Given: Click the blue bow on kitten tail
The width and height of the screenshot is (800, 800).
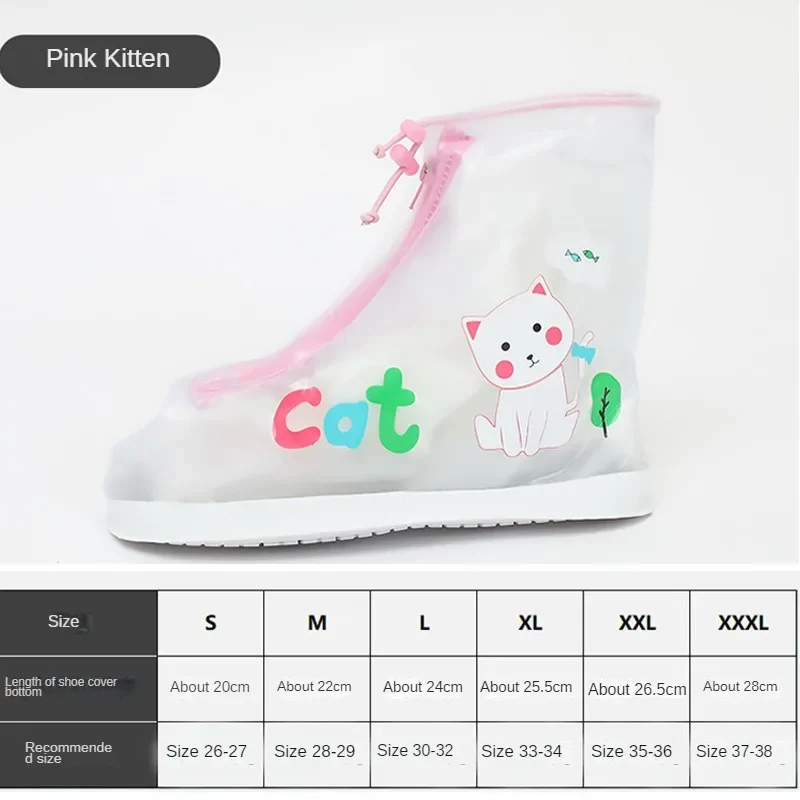Looking at the screenshot, I should 582,352.
